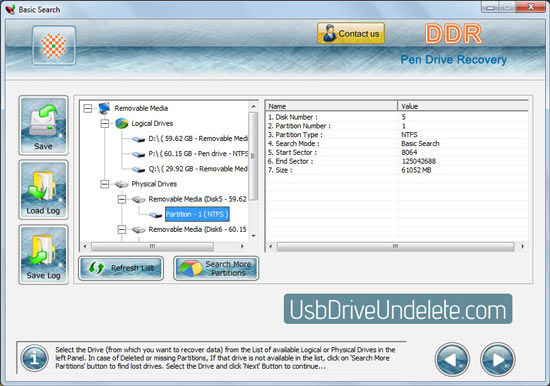Select Removable Media Disk5 physical drive
The width and height of the screenshot is (550, 386).
point(197,199)
